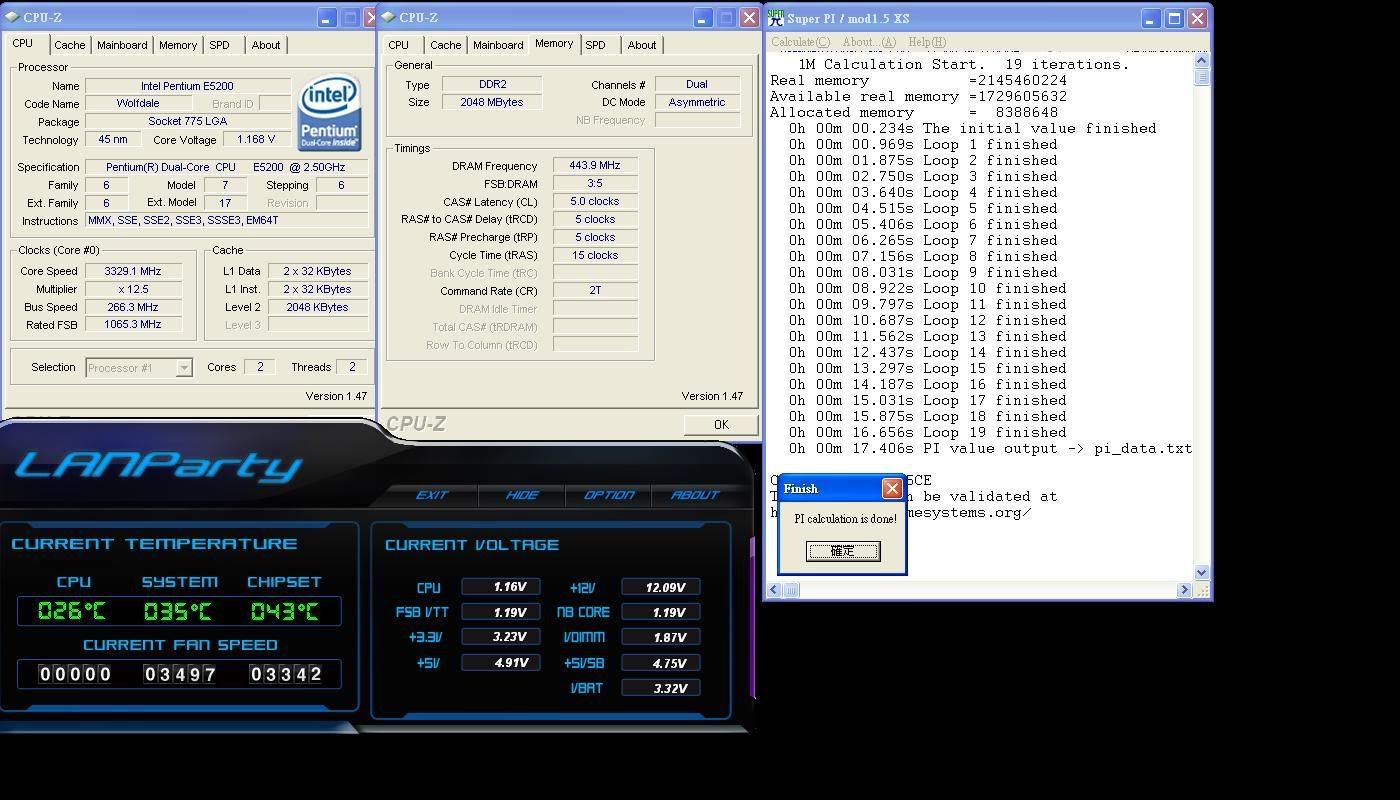This screenshot has height=800, width=1400.
Task: Switch to Memory tab in left CPU-Z
Action: click(x=178, y=45)
